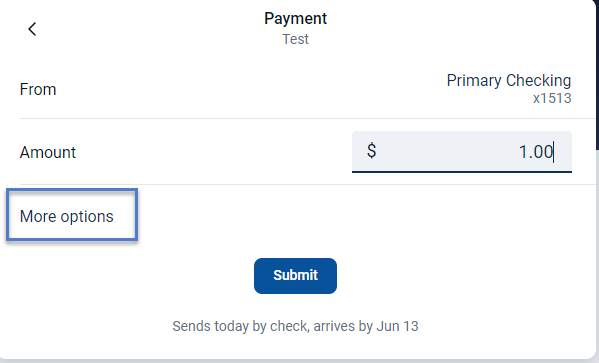599x363 pixels.
Task: Click the dollar sign in the amount box
Action: [x=371, y=151]
